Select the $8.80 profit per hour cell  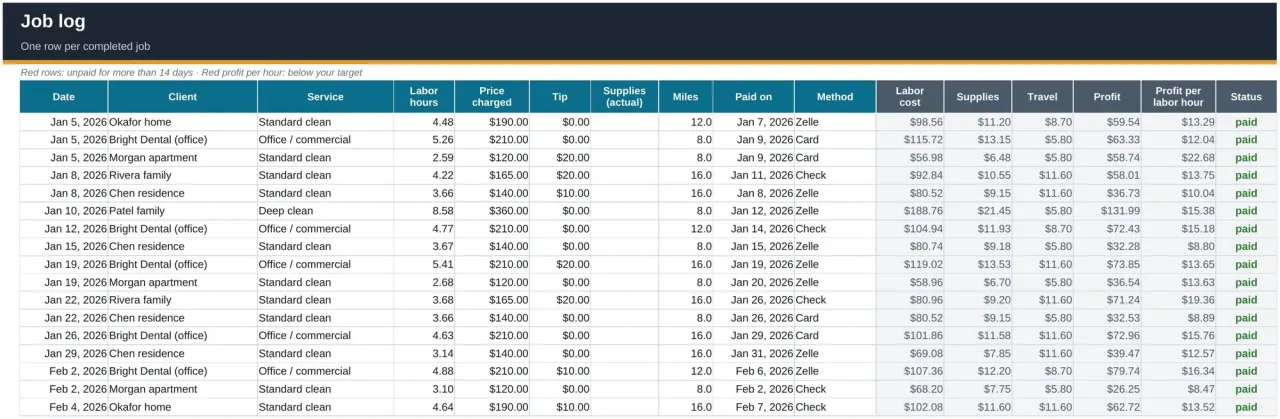click(x=1179, y=247)
